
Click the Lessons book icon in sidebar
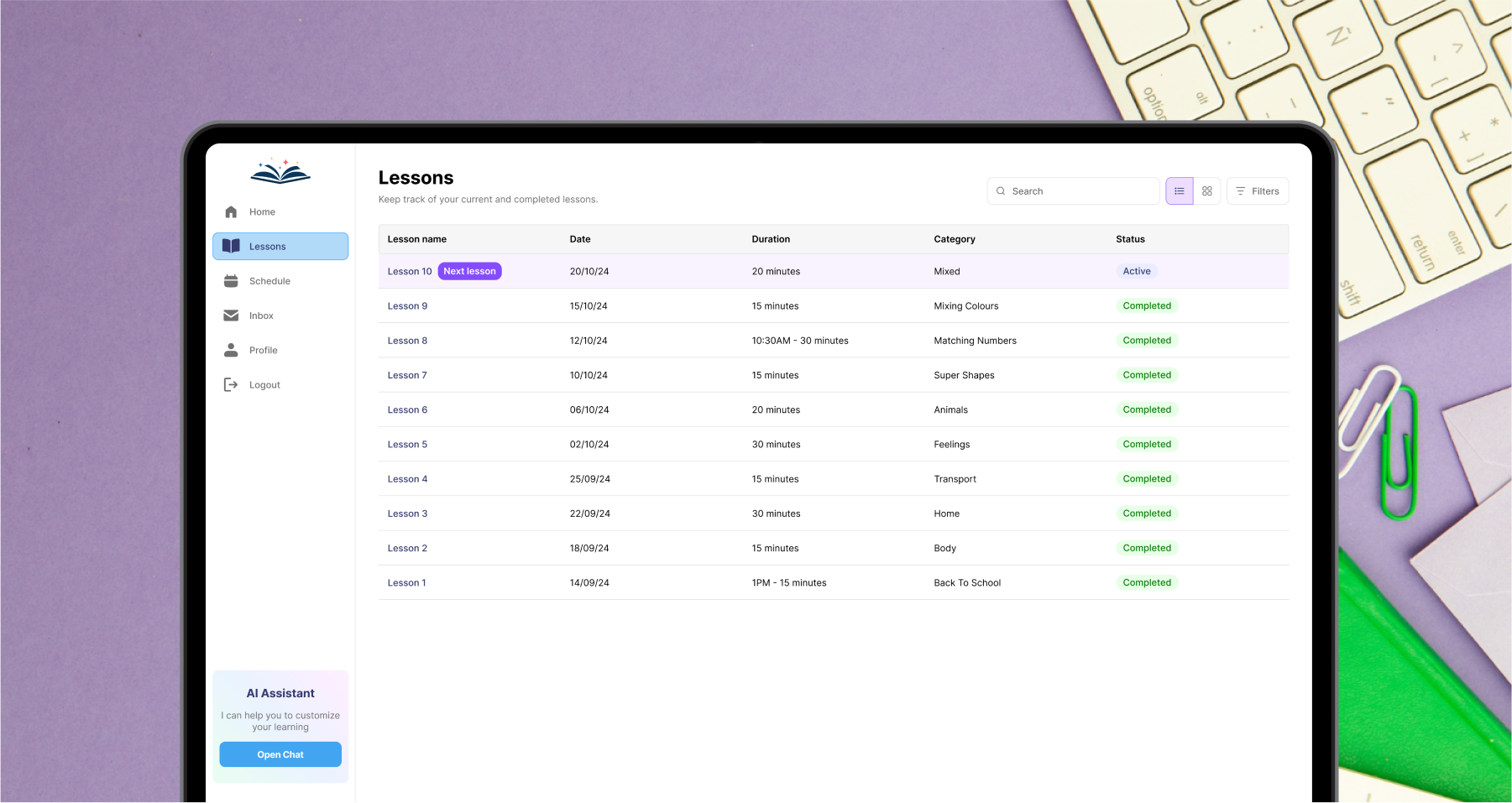(231, 247)
